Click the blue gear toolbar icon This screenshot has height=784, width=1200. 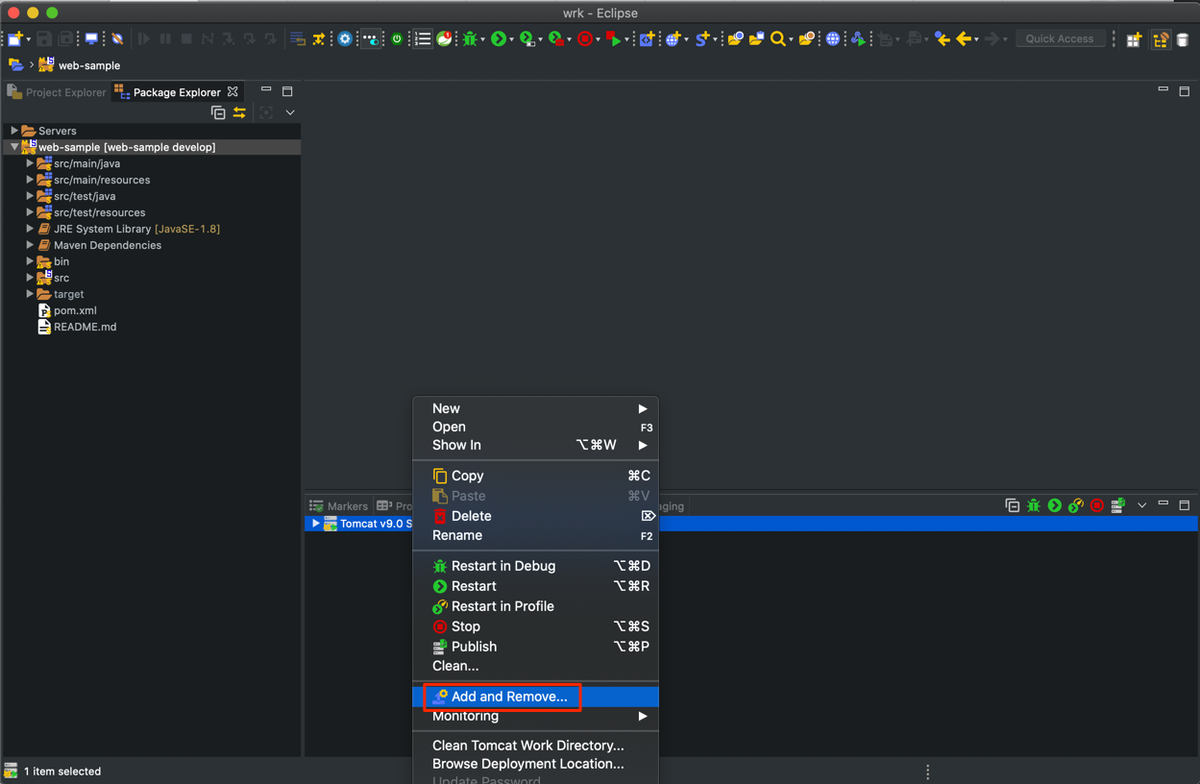tap(345, 39)
